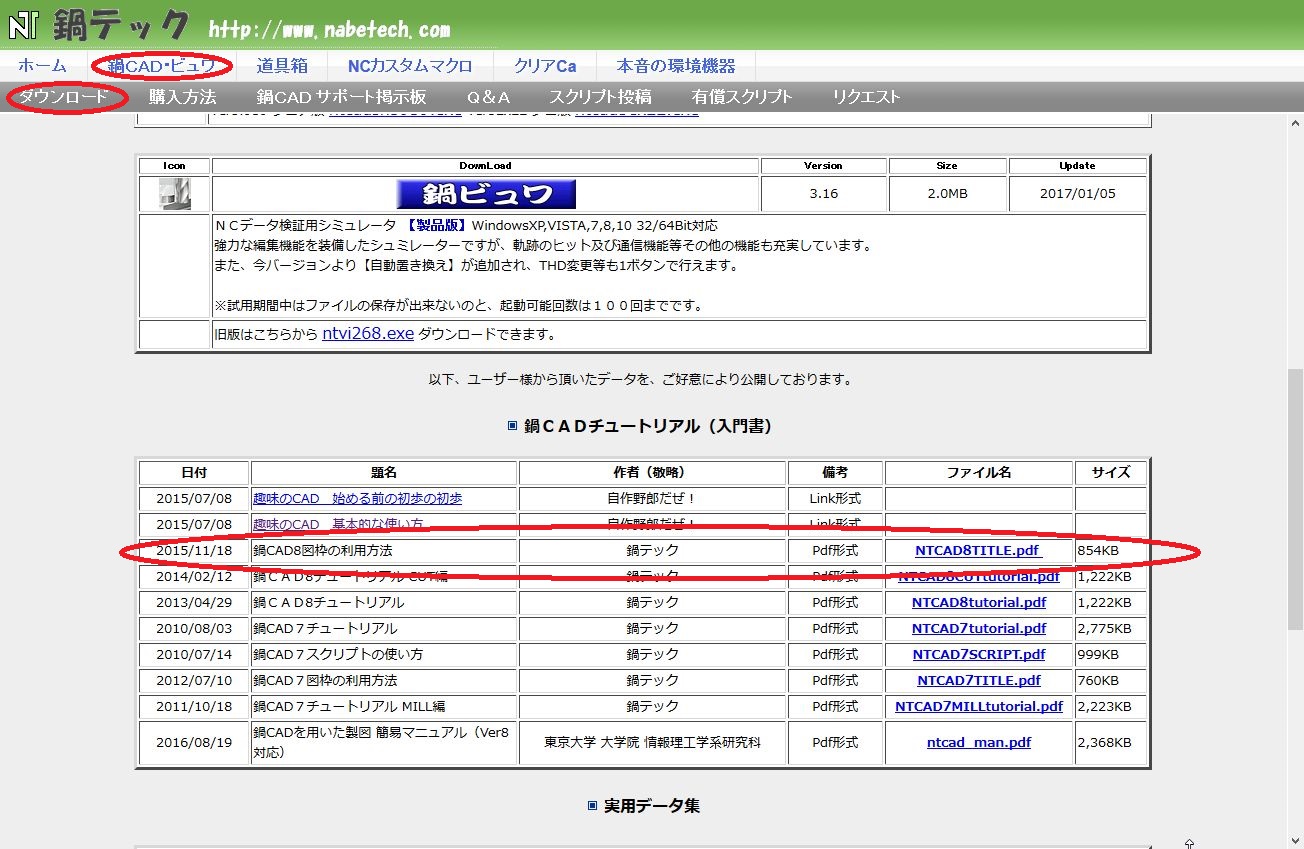Viewport: 1304px width, 849px height.
Task: Open the 道具箱 navigation tab
Action: (x=282, y=66)
